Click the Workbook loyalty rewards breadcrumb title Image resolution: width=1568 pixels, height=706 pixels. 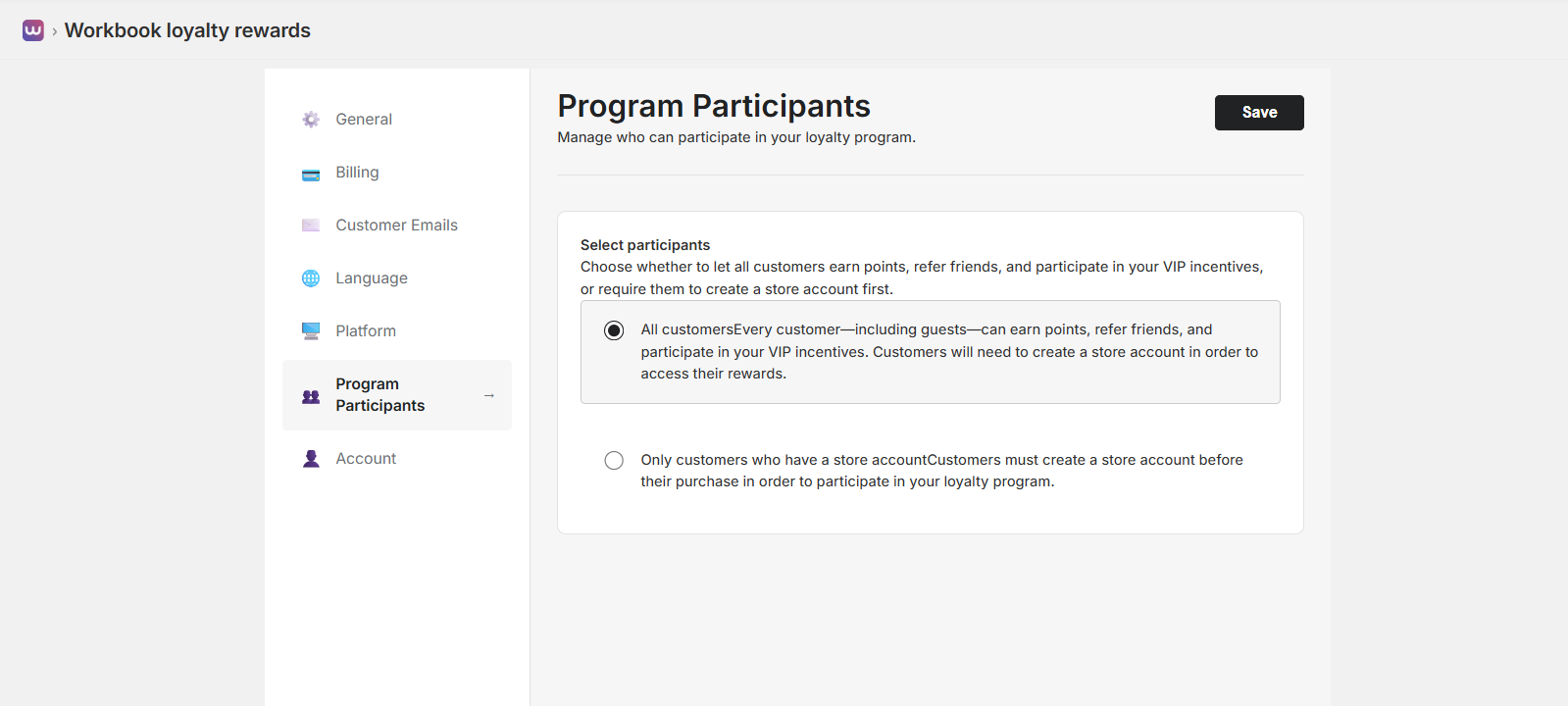point(187,30)
